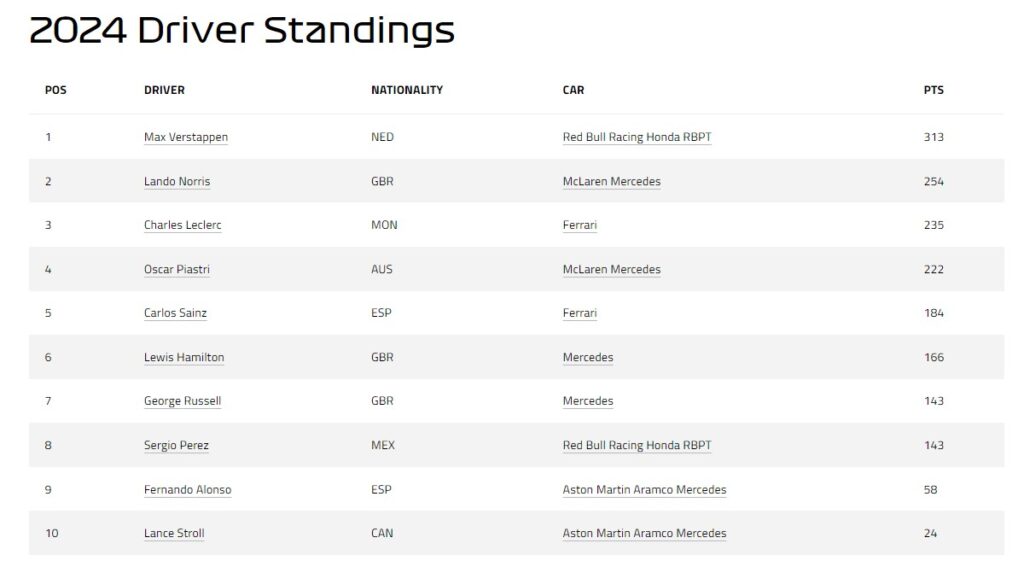Click McLaren Mercedes link in Norris's row

pyautogui.click(x=612, y=181)
